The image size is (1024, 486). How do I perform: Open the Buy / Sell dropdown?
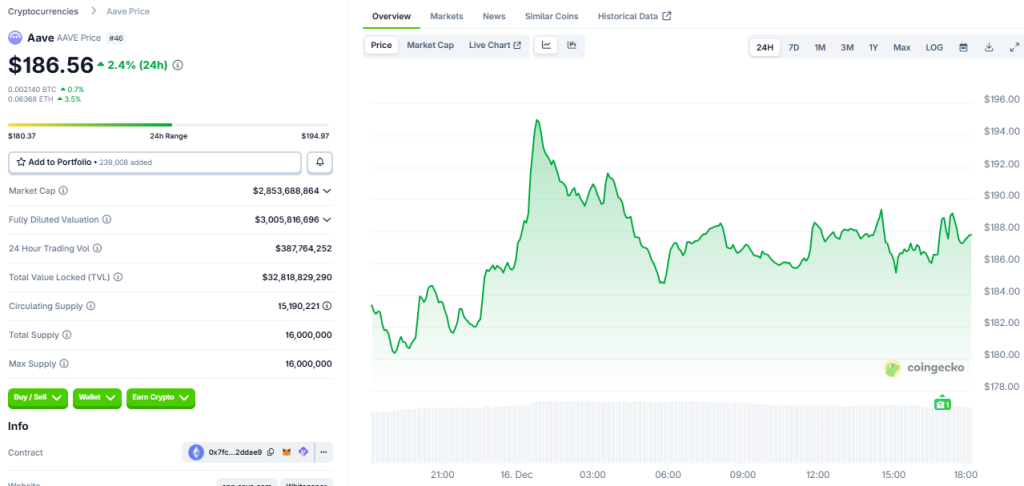[38, 398]
